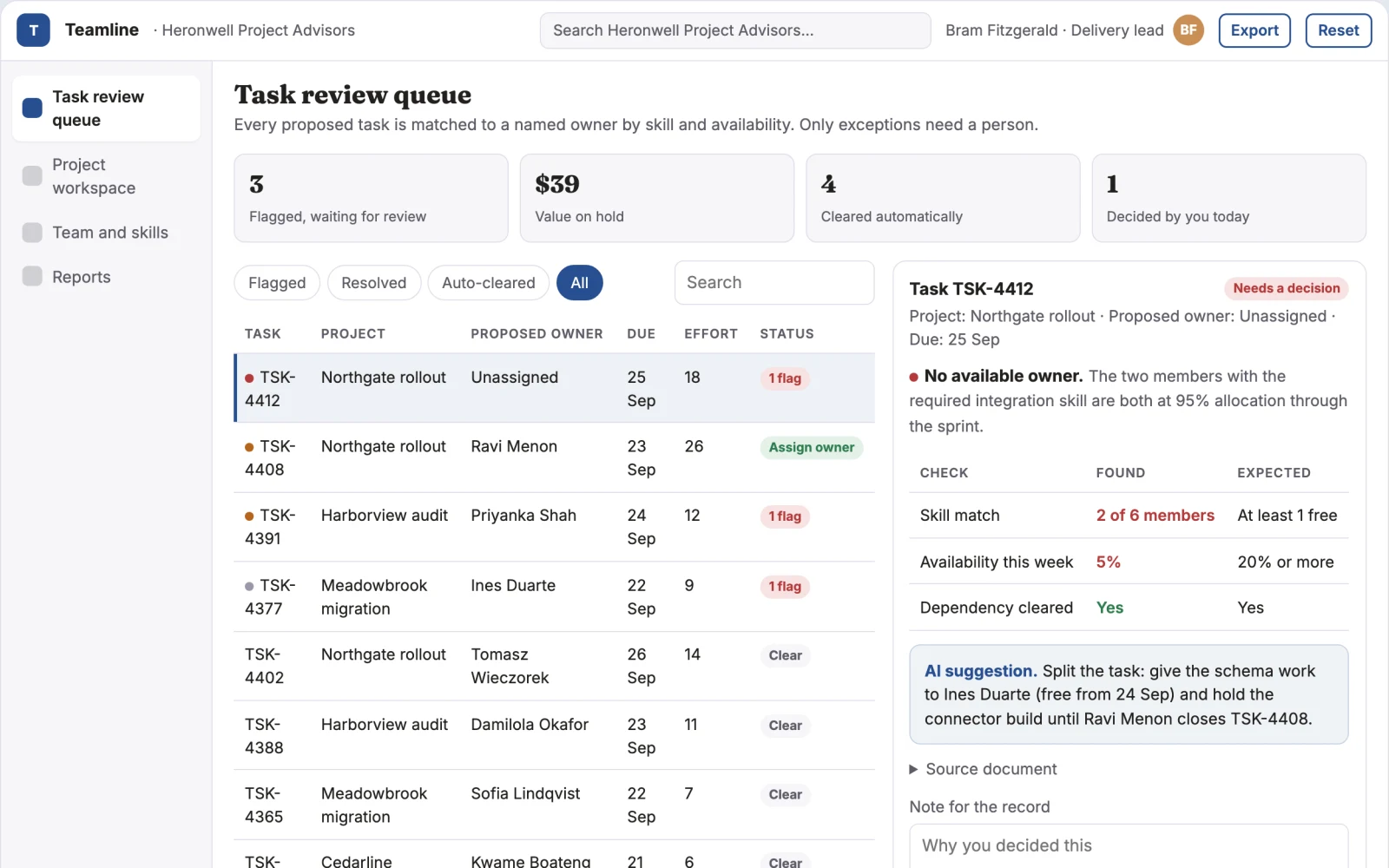Click the Needs a decision badge
1389x868 pixels.
pos(1287,288)
